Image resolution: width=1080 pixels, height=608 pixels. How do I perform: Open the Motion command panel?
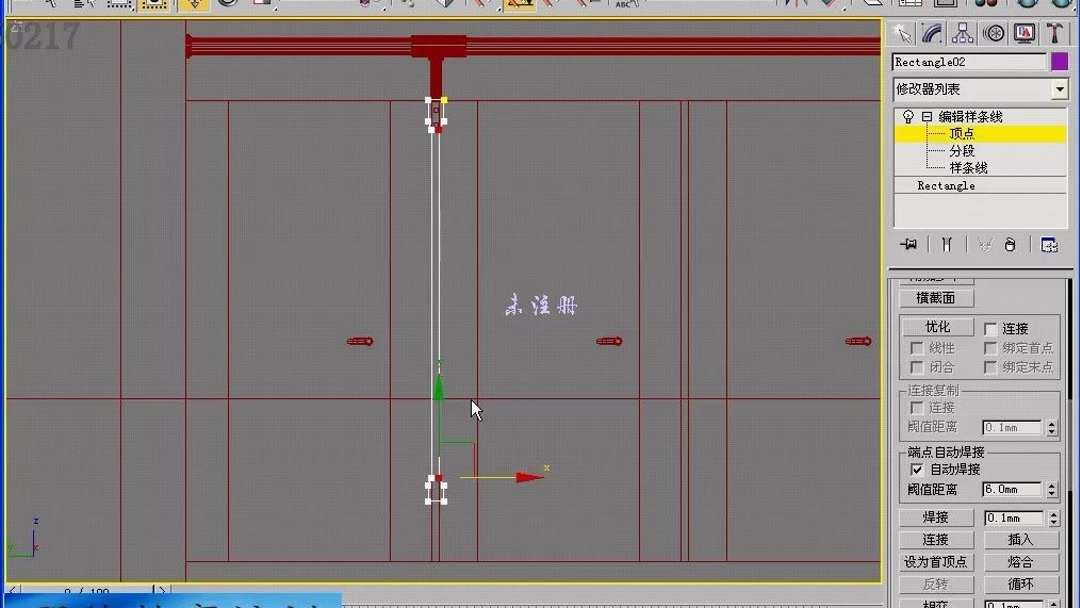pos(993,33)
